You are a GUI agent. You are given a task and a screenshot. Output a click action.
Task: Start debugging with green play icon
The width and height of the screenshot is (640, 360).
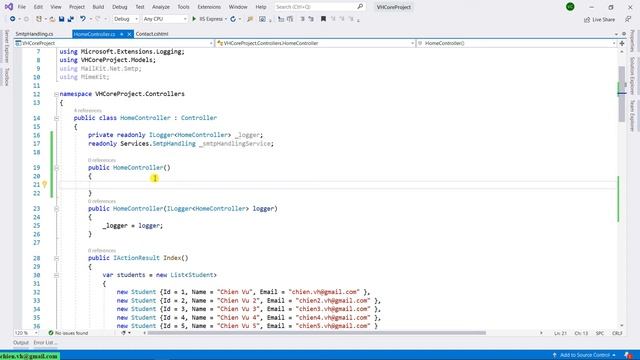[194, 19]
